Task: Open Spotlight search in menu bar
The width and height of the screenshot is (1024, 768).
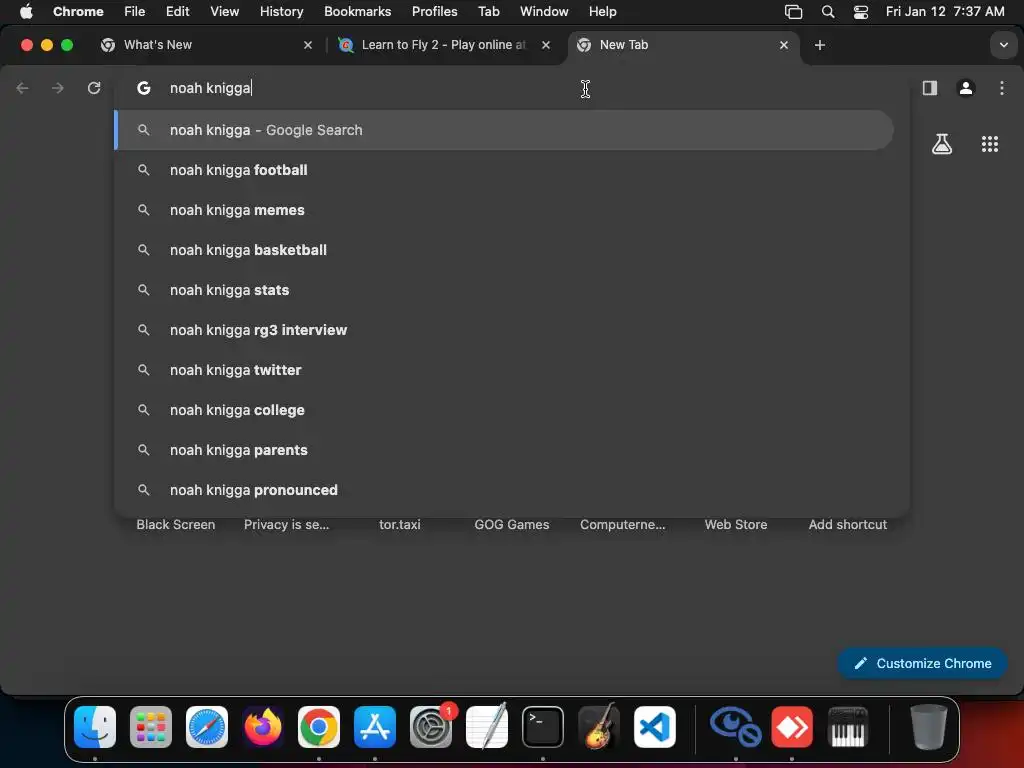Action: (x=827, y=11)
